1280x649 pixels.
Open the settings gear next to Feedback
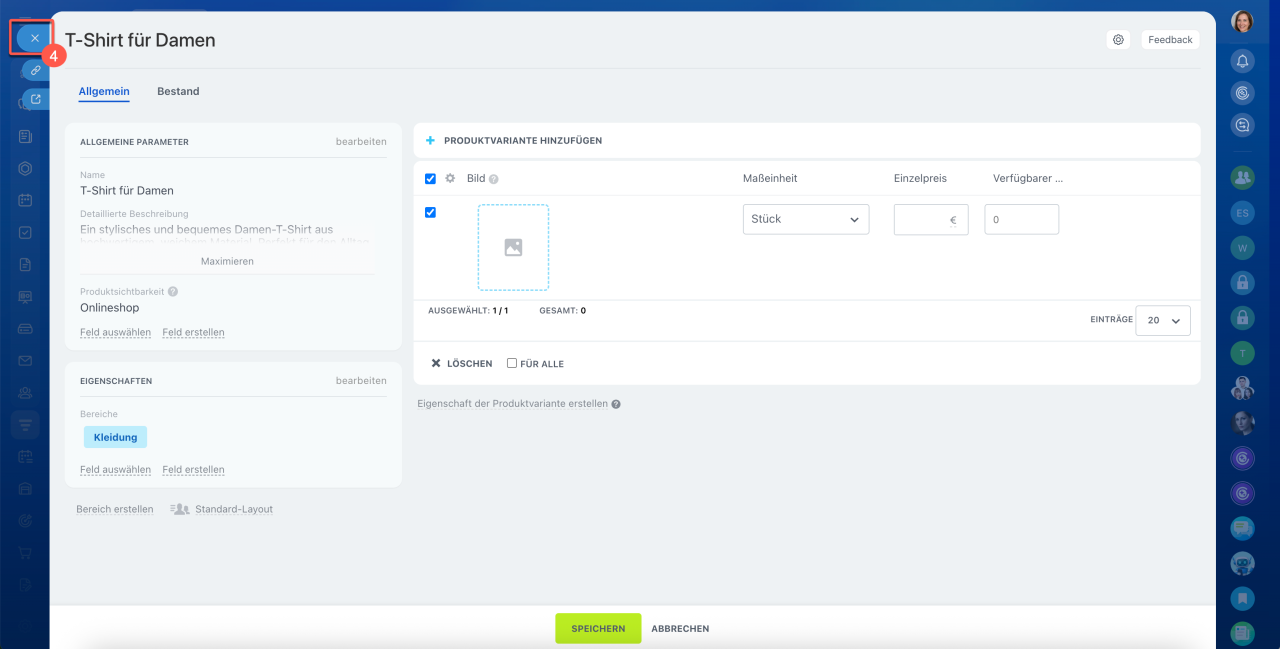tap(1118, 40)
